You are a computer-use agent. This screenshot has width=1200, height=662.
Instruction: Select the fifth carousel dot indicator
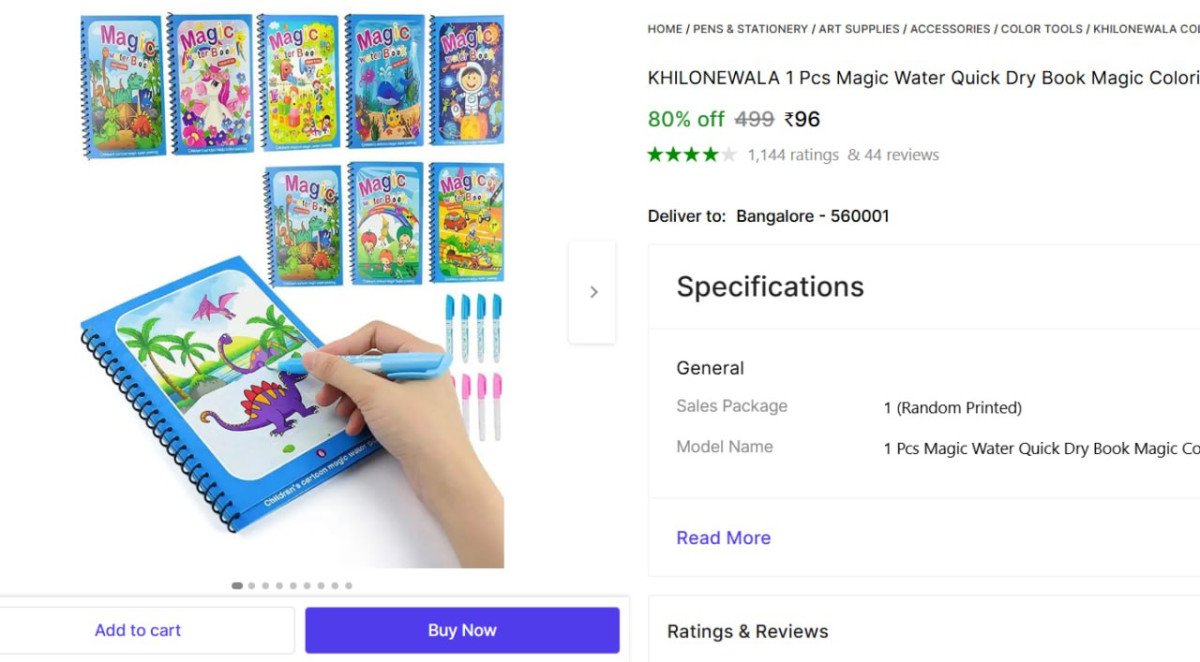[293, 586]
